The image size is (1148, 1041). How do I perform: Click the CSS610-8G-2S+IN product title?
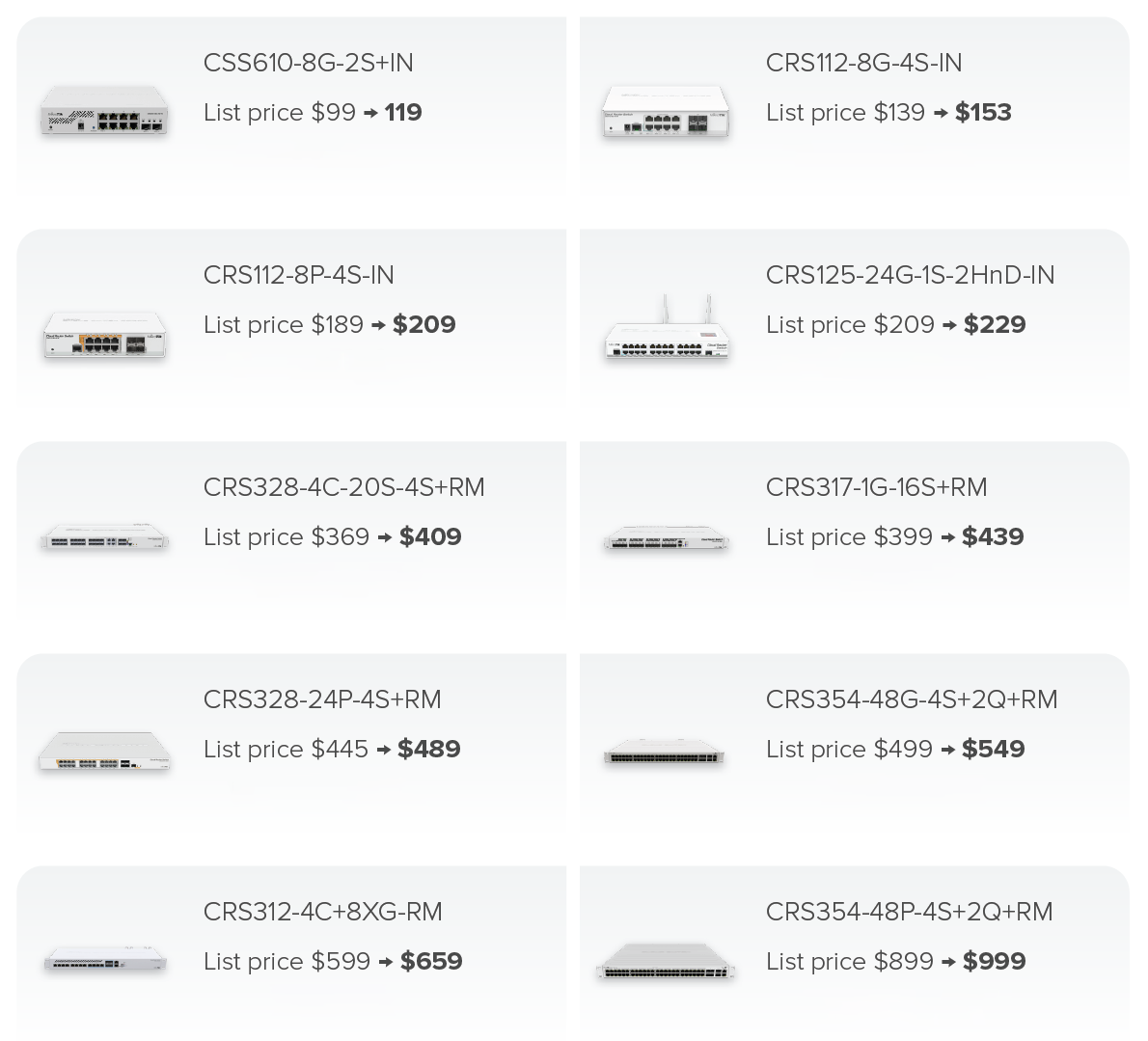(x=308, y=63)
